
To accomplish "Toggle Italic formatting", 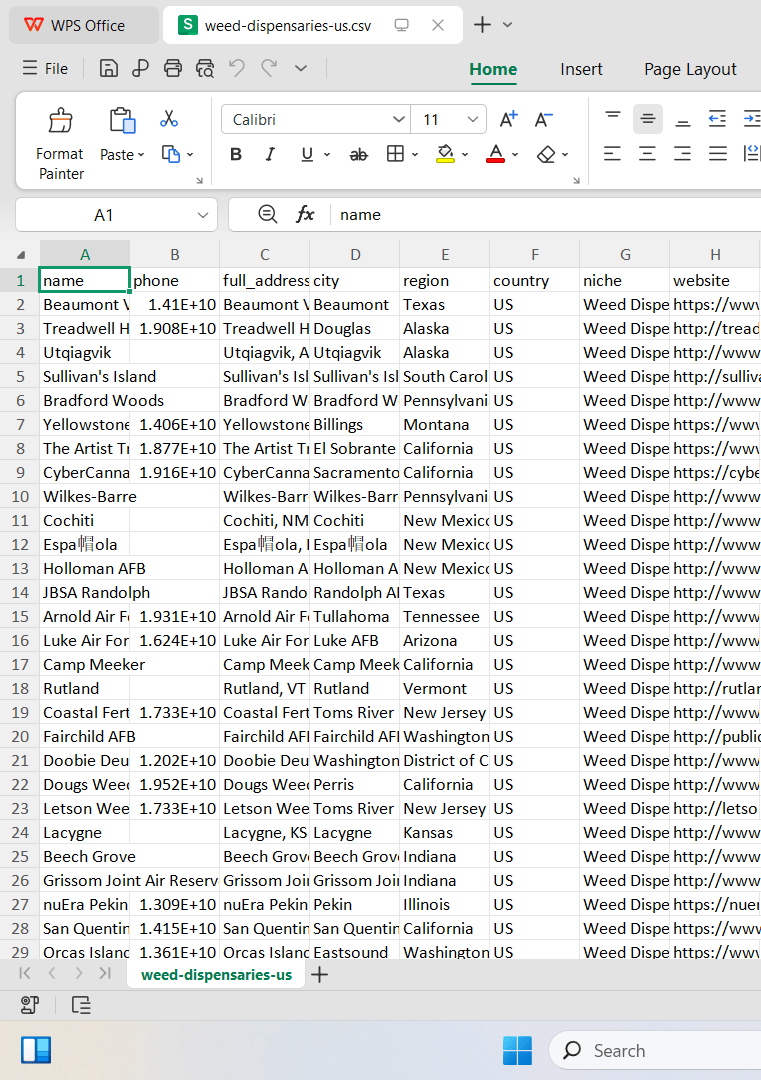I will pos(270,154).
